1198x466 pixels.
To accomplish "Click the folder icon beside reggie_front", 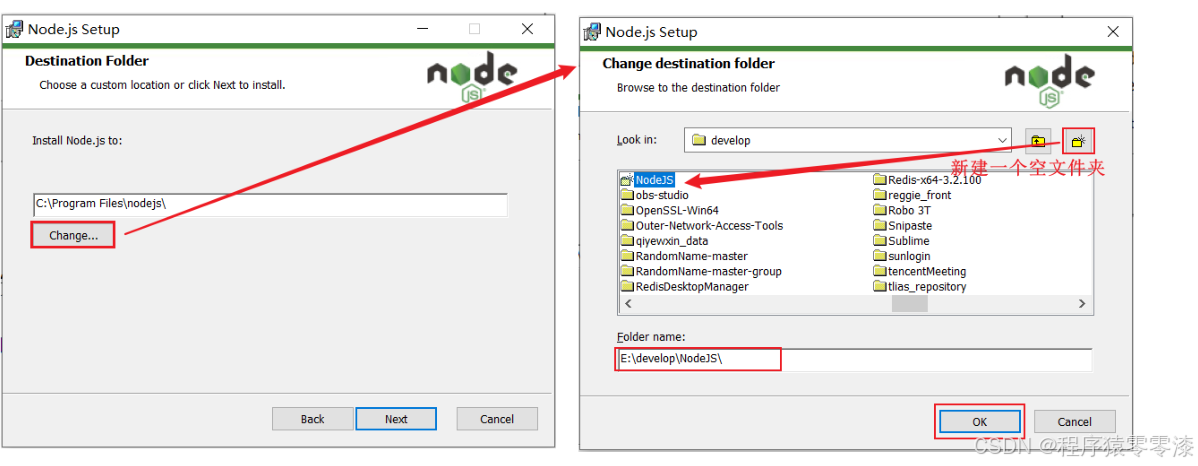I will pos(879,195).
